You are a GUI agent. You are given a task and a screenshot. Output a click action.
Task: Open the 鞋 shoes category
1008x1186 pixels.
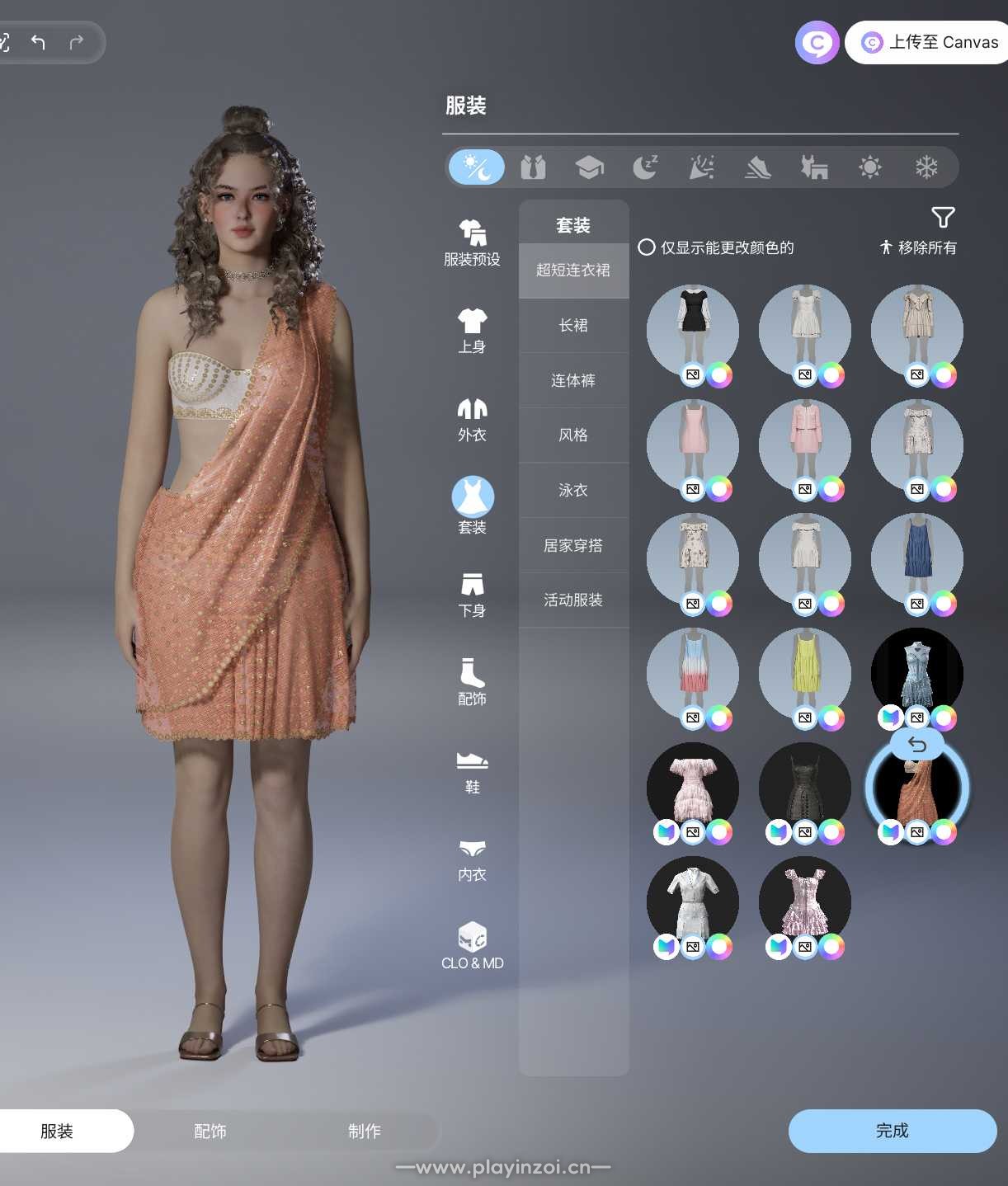[472, 770]
